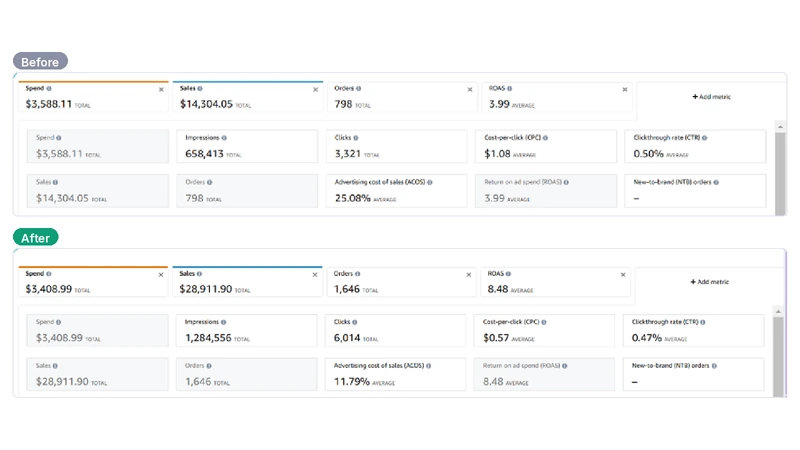
Task: Open Clicks info icon in Before panel
Action: tap(356, 138)
